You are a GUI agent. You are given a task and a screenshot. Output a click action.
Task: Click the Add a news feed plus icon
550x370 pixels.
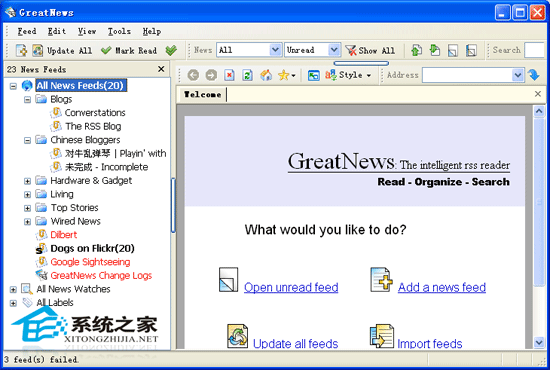coord(381,280)
